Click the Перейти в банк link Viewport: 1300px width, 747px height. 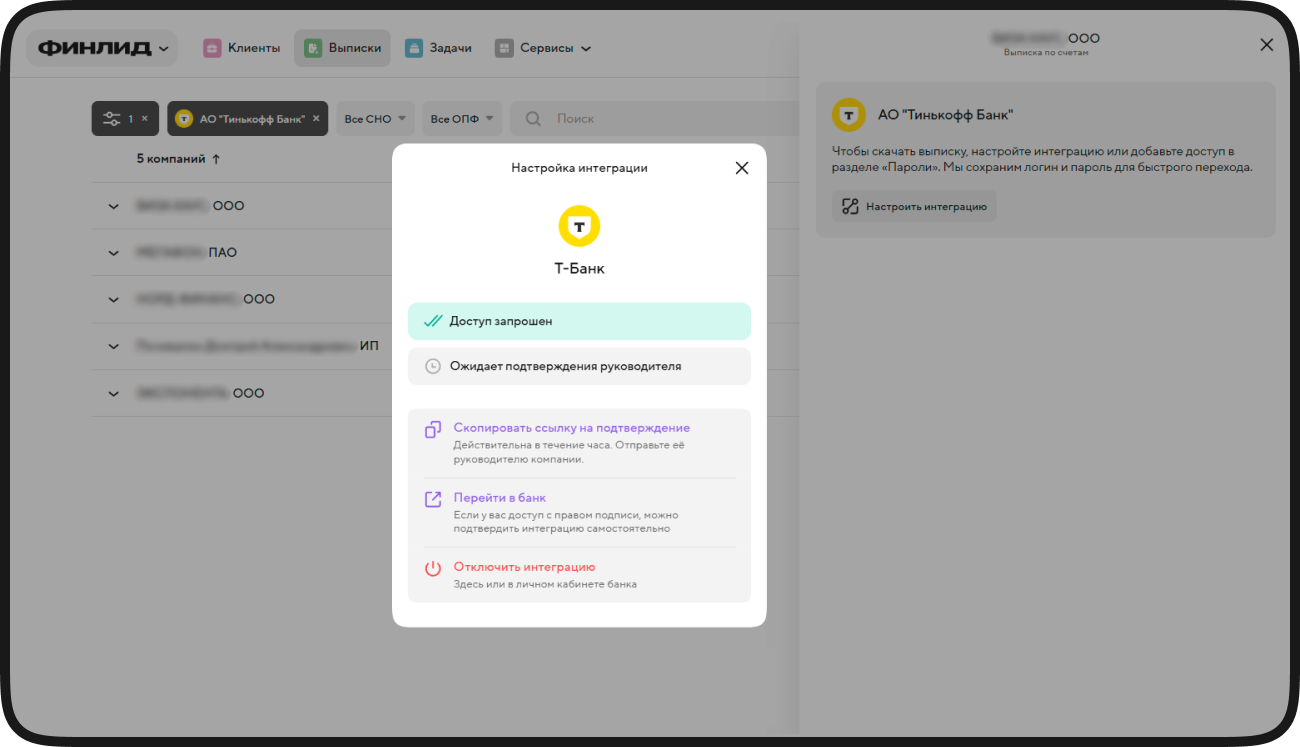point(500,498)
